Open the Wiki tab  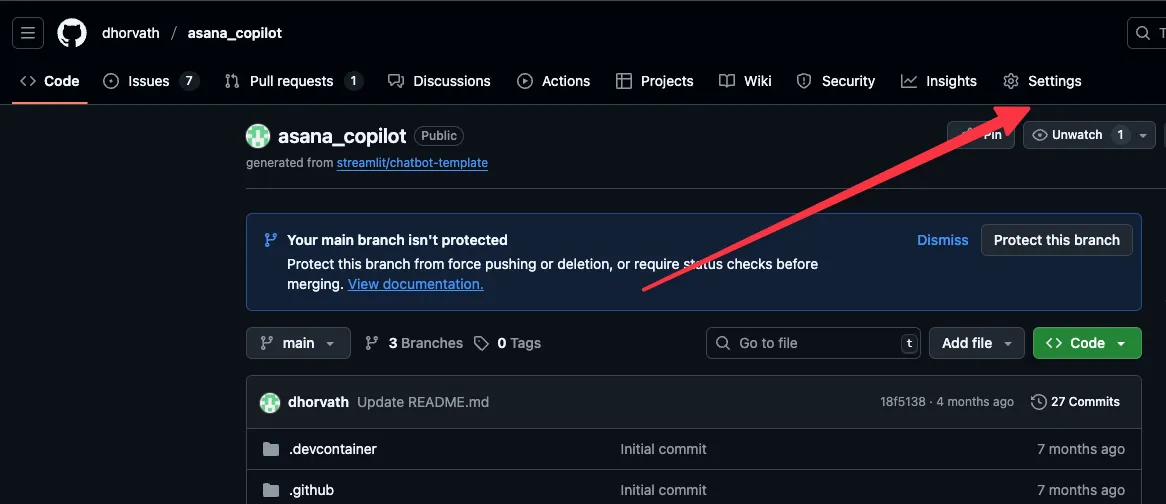click(745, 81)
